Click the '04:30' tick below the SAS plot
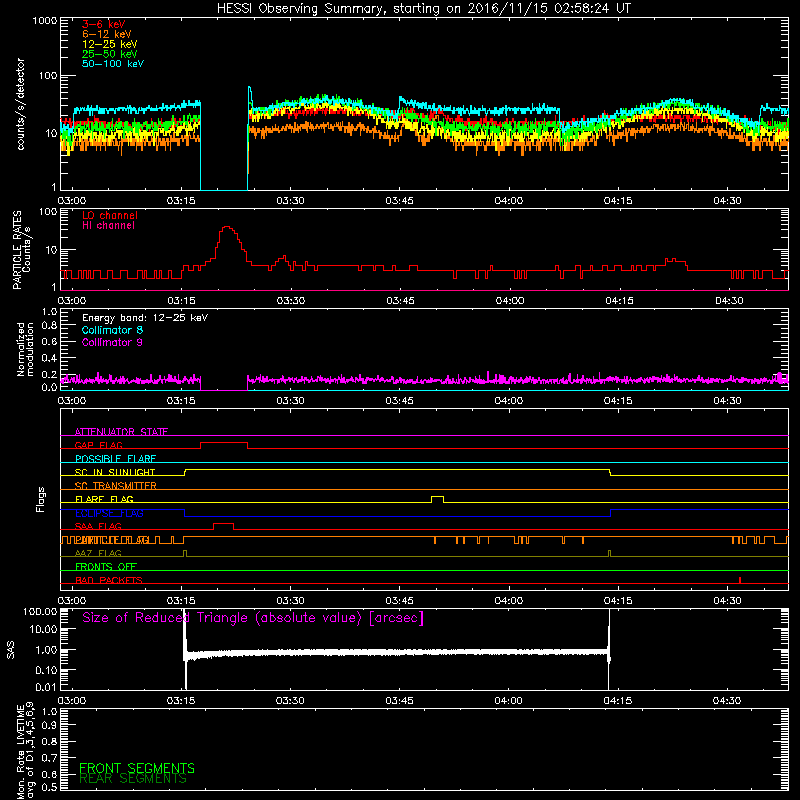Image resolution: width=800 pixels, height=800 pixels. 727,701
